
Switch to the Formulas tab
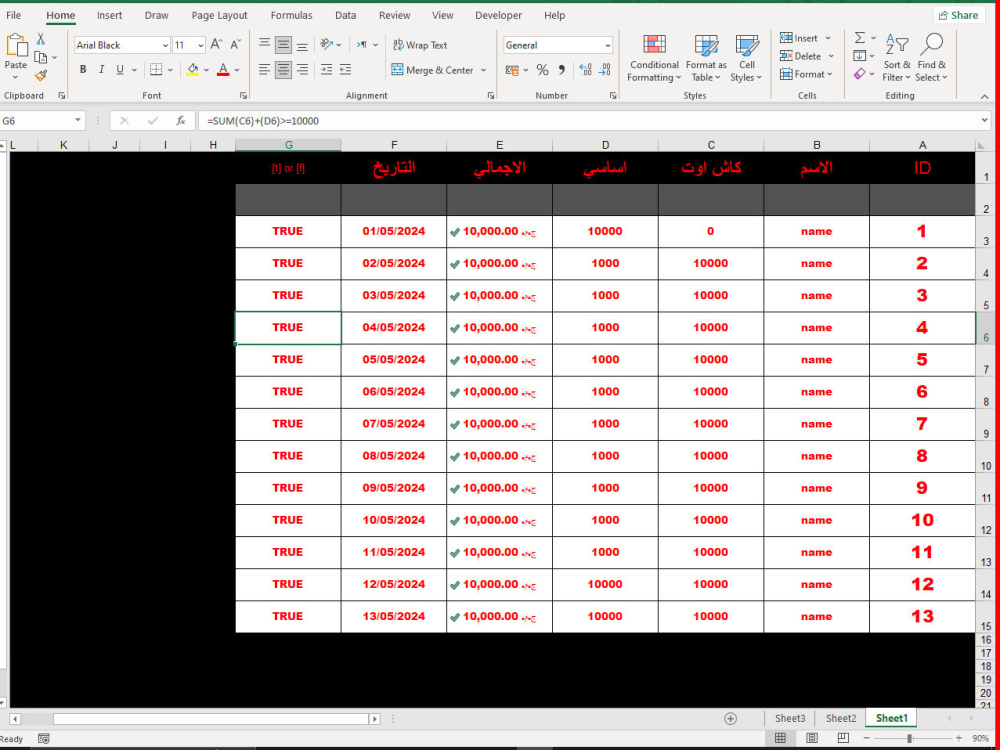[291, 15]
